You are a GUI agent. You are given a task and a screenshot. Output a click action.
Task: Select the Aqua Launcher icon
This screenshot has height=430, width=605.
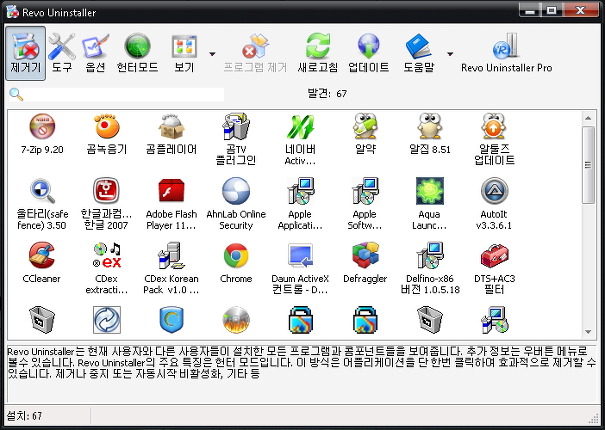tap(429, 191)
